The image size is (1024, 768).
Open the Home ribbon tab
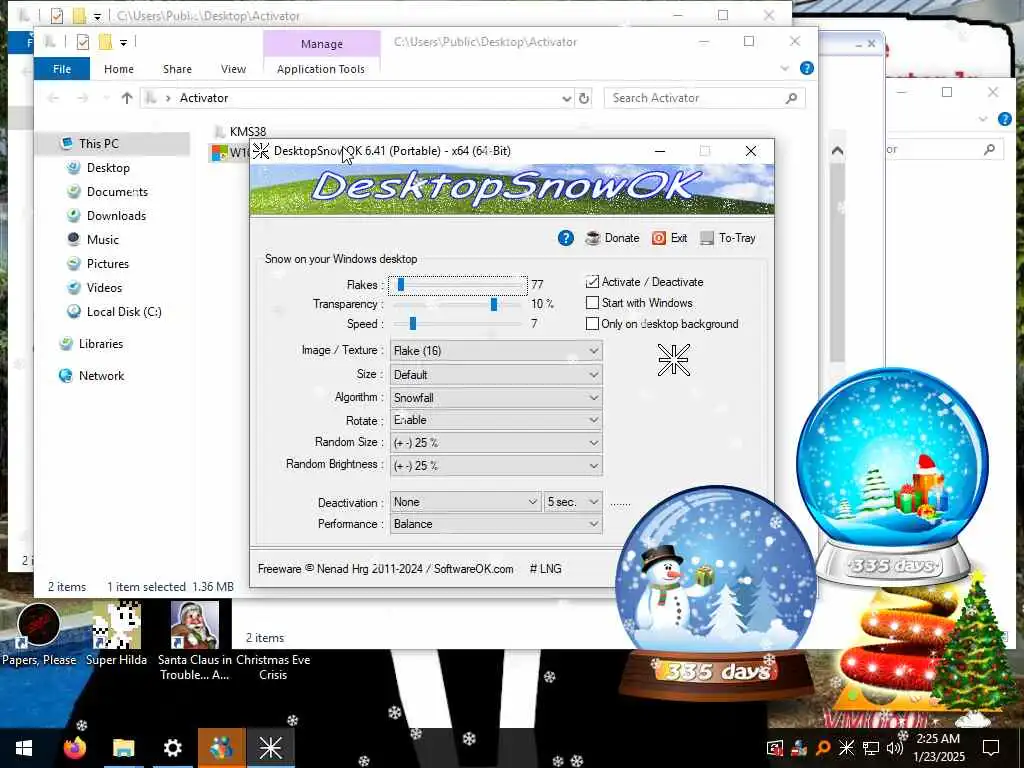119,69
